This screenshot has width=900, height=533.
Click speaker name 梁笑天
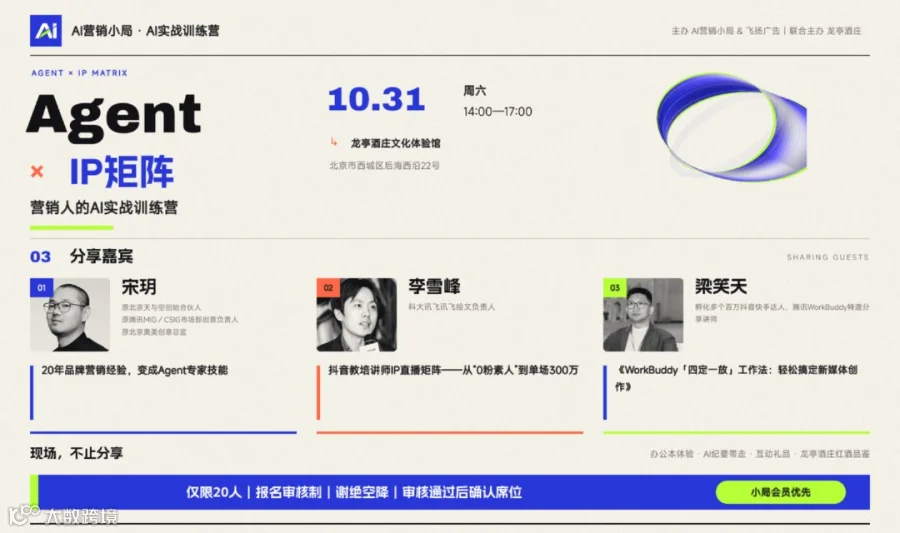[x=721, y=286]
